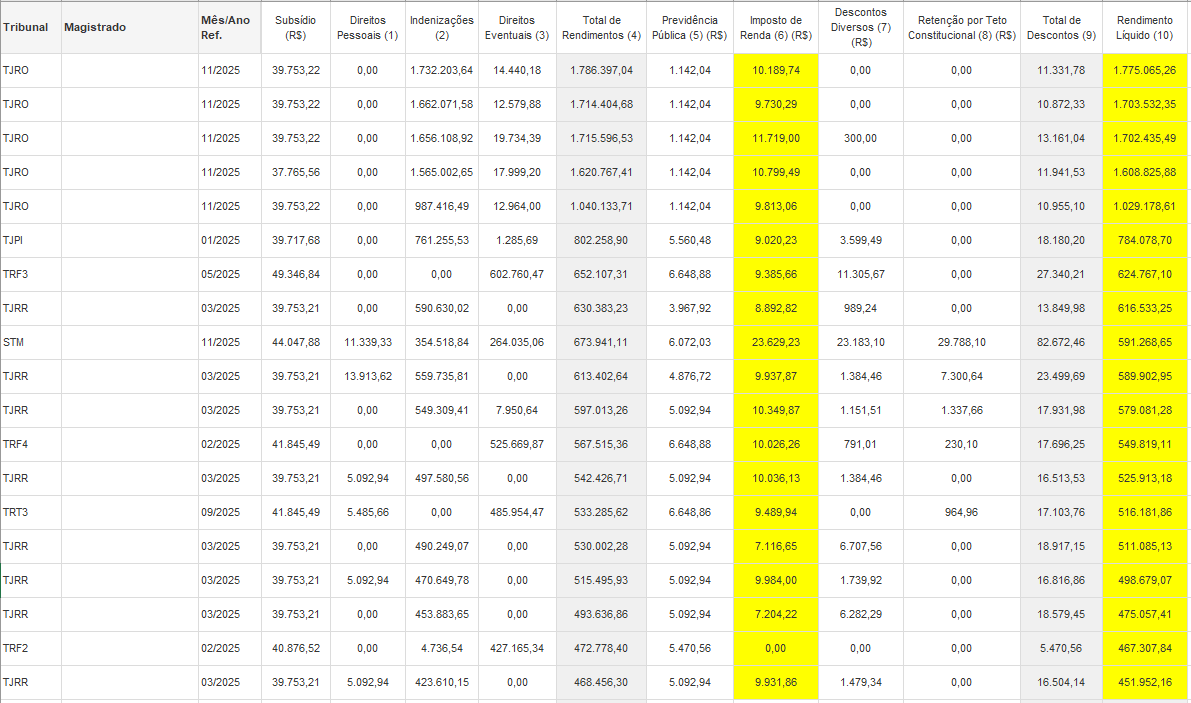Select the TRF2 tribunal cell
Screen dimensions: 1191x703
(30, 648)
